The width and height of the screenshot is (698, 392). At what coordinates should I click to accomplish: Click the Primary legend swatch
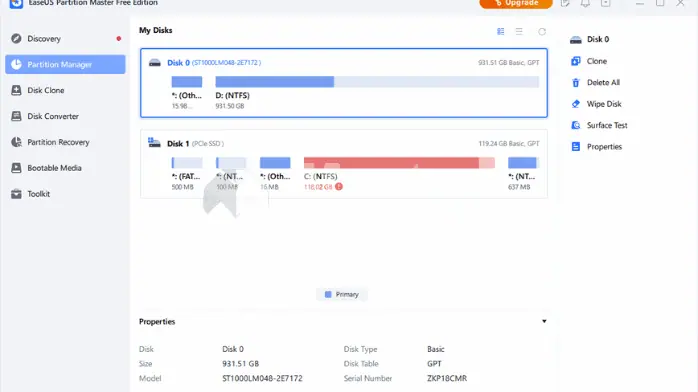328,295
